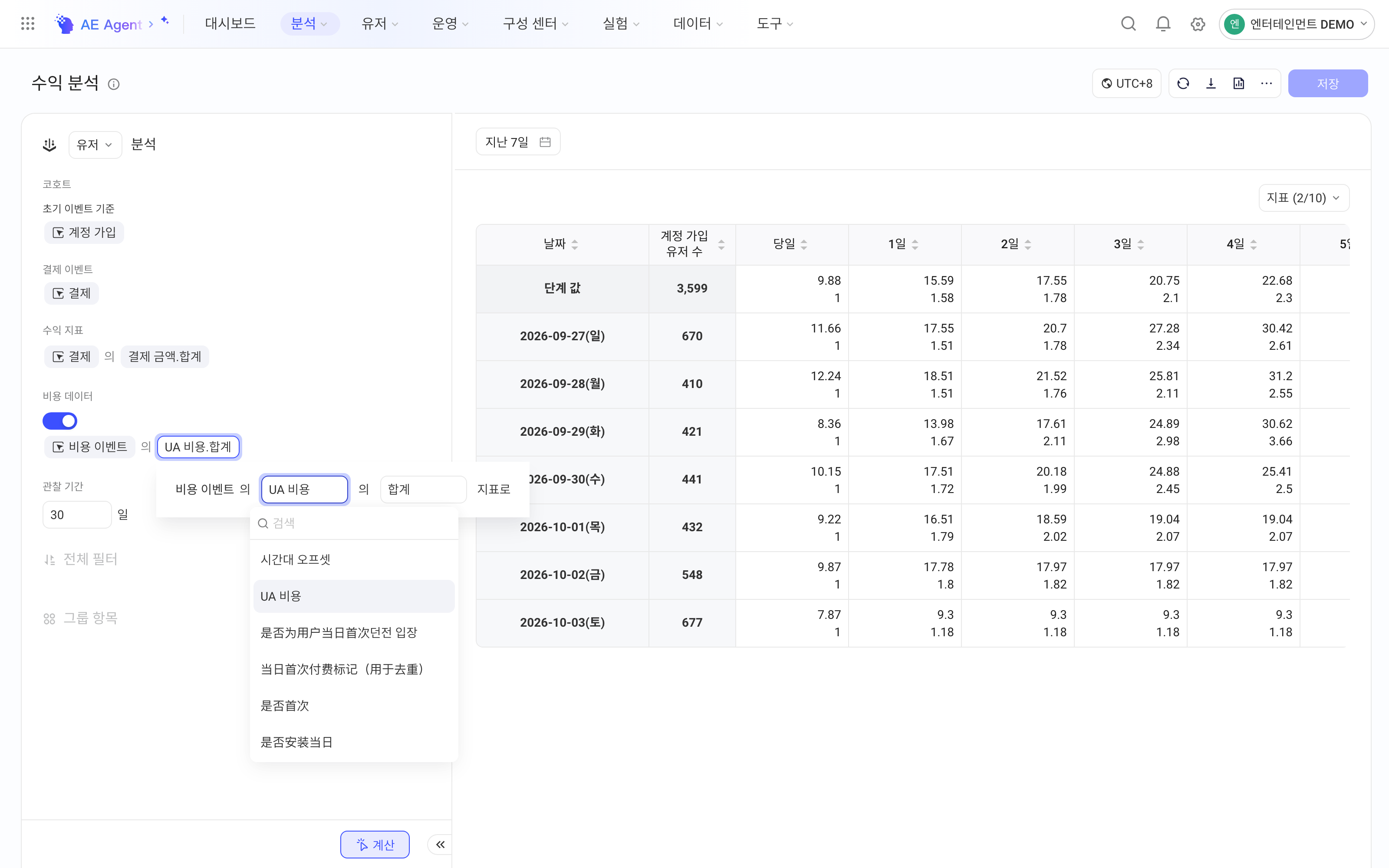Viewport: 1389px width, 868px height.
Task: Open the 합계 aggregation dropdown
Action: coord(423,489)
